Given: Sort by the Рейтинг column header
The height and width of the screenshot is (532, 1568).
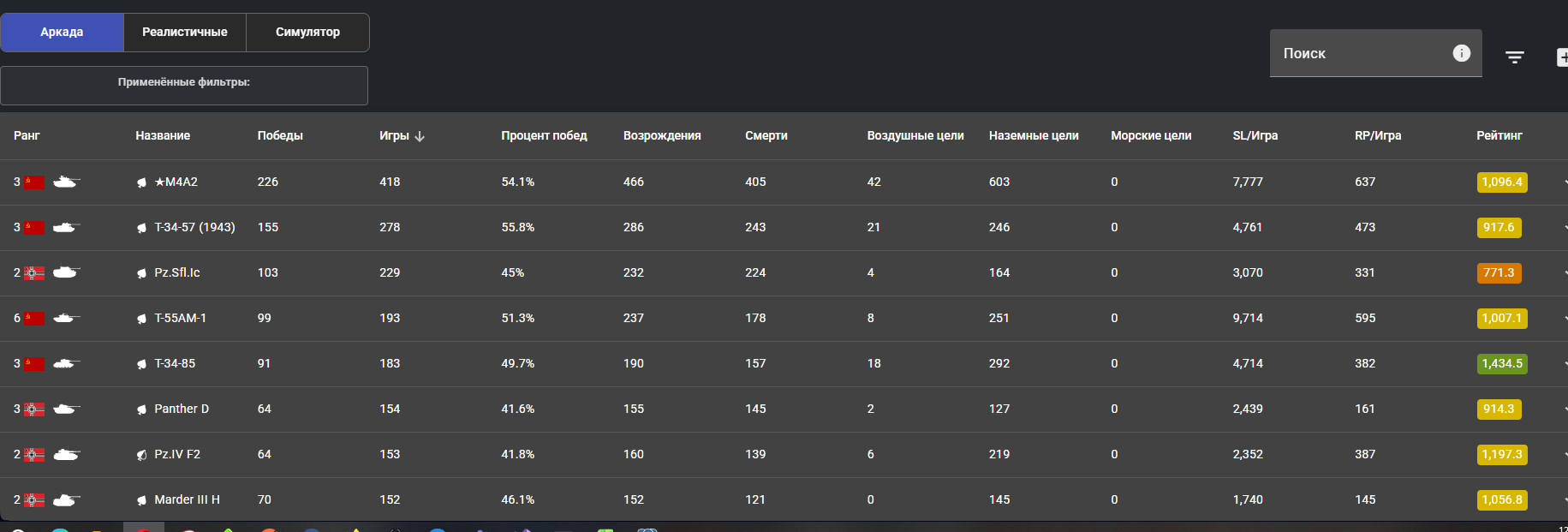Looking at the screenshot, I should point(1499,136).
